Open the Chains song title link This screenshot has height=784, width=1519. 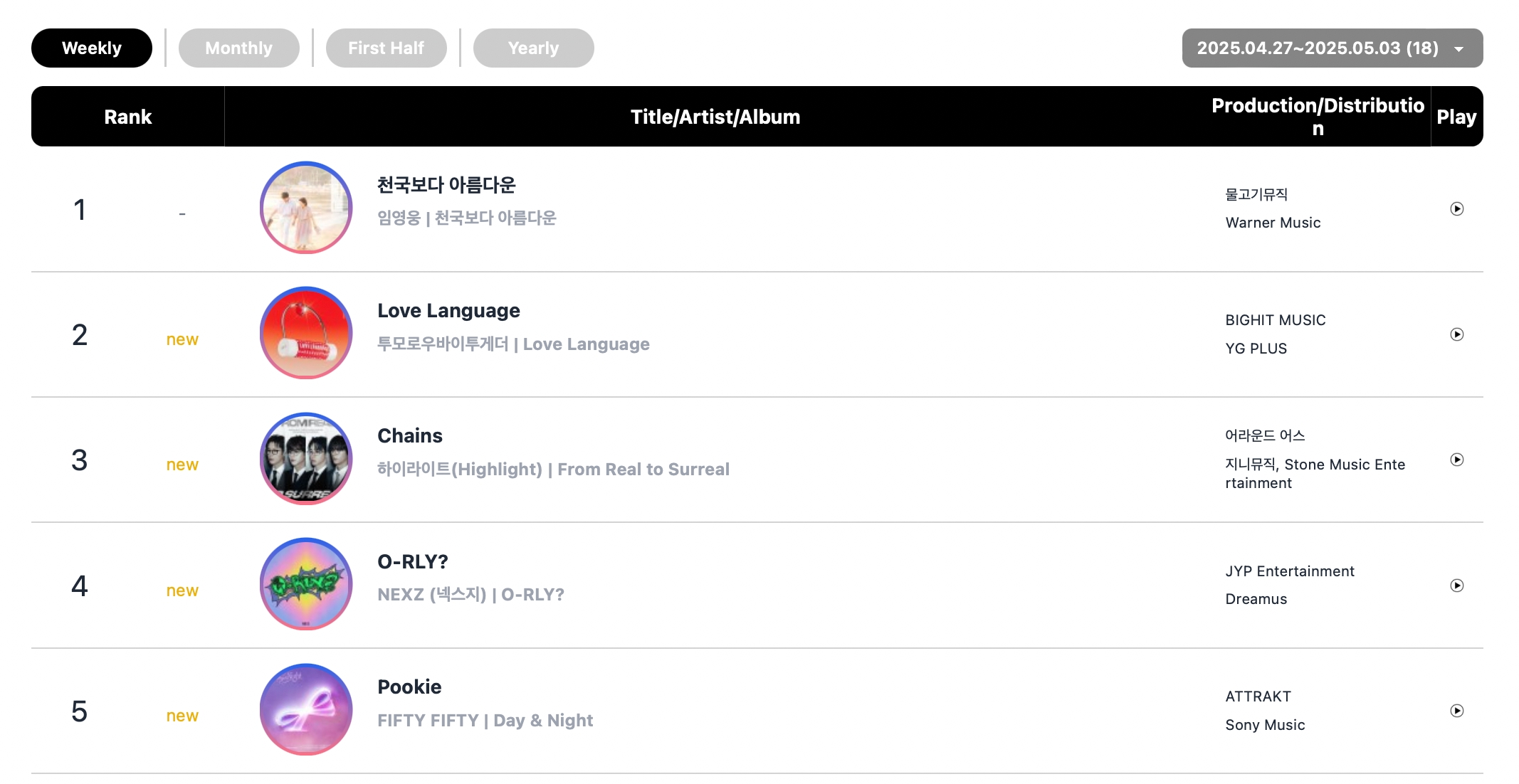coord(409,435)
